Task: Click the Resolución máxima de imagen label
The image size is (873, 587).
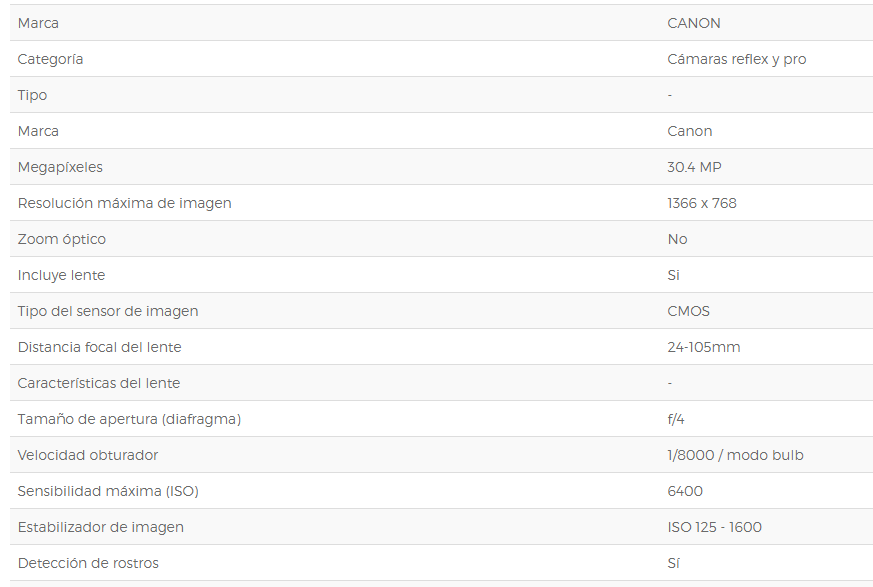Action: (x=125, y=203)
